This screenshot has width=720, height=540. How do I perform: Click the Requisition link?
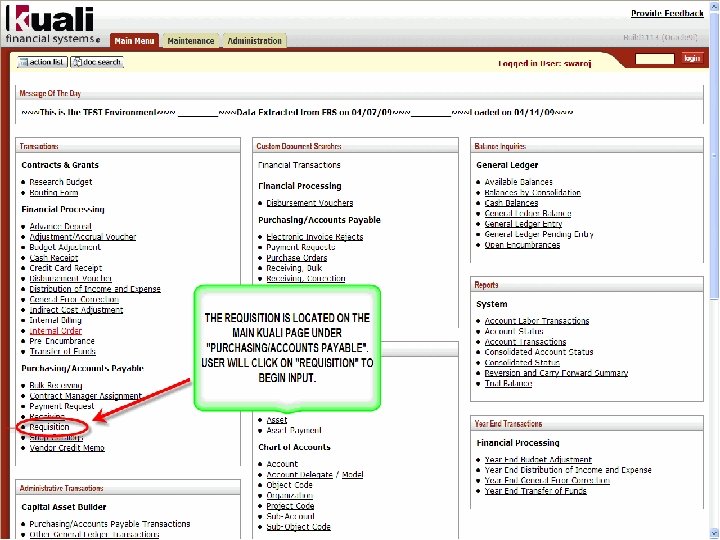(49, 427)
